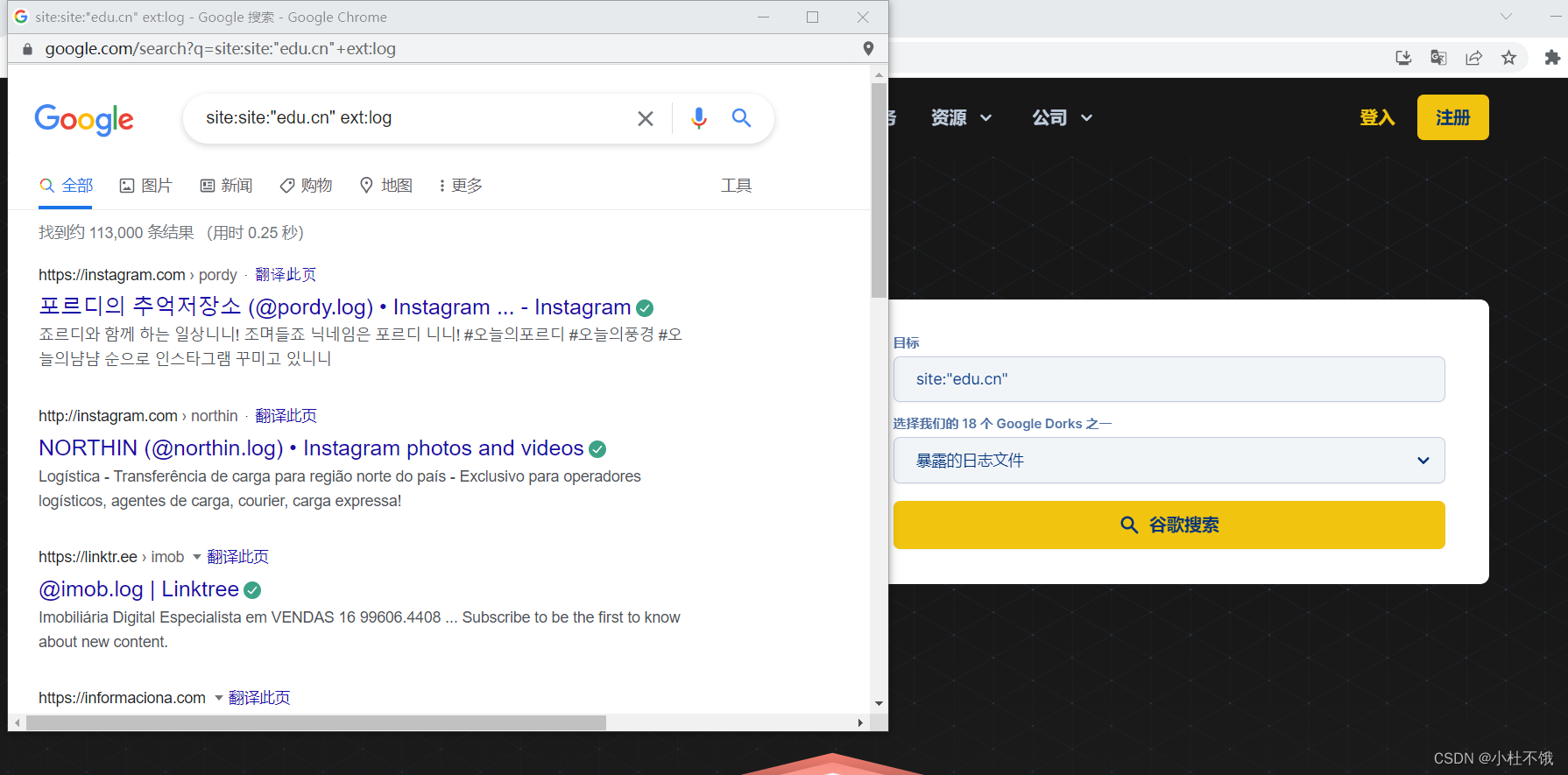
Task: Switch to the 新闻 results tab
Action: point(226,186)
